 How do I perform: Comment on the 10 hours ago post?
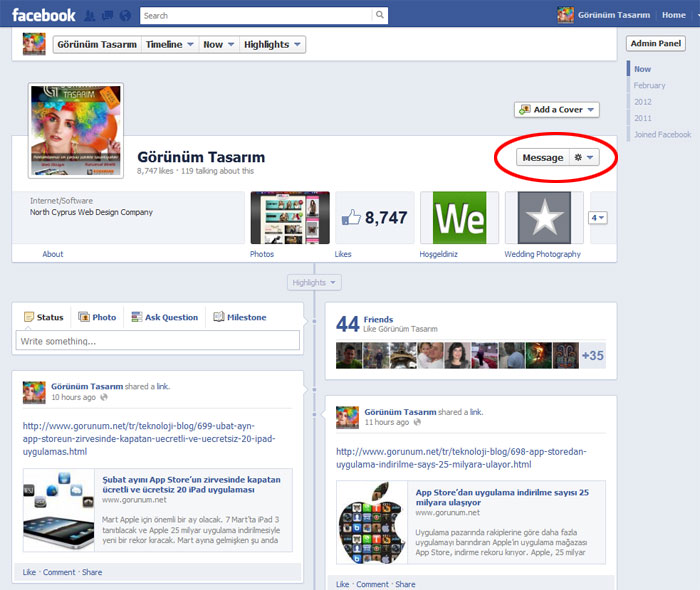(x=59, y=572)
